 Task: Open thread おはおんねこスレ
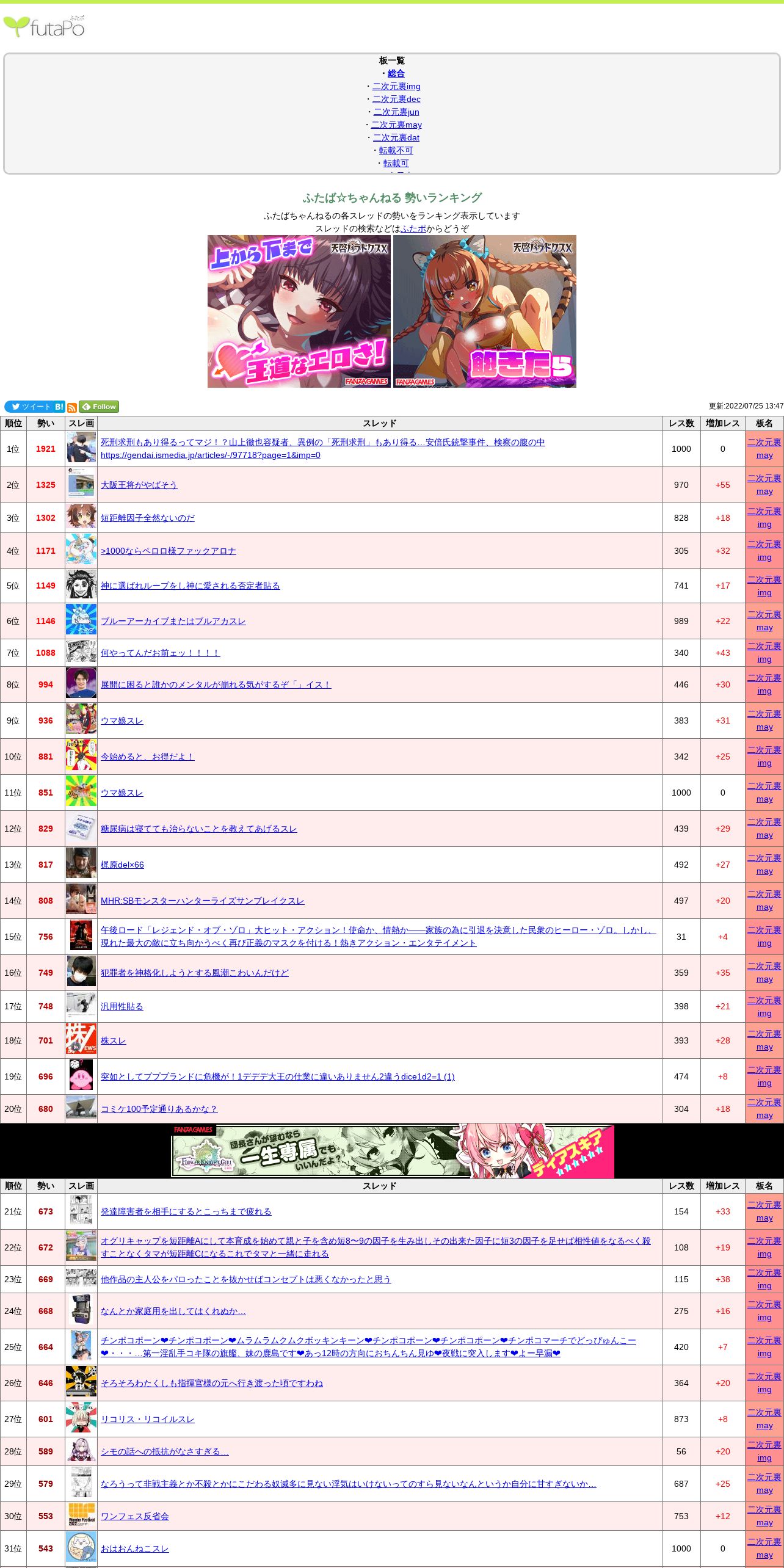(134, 1548)
